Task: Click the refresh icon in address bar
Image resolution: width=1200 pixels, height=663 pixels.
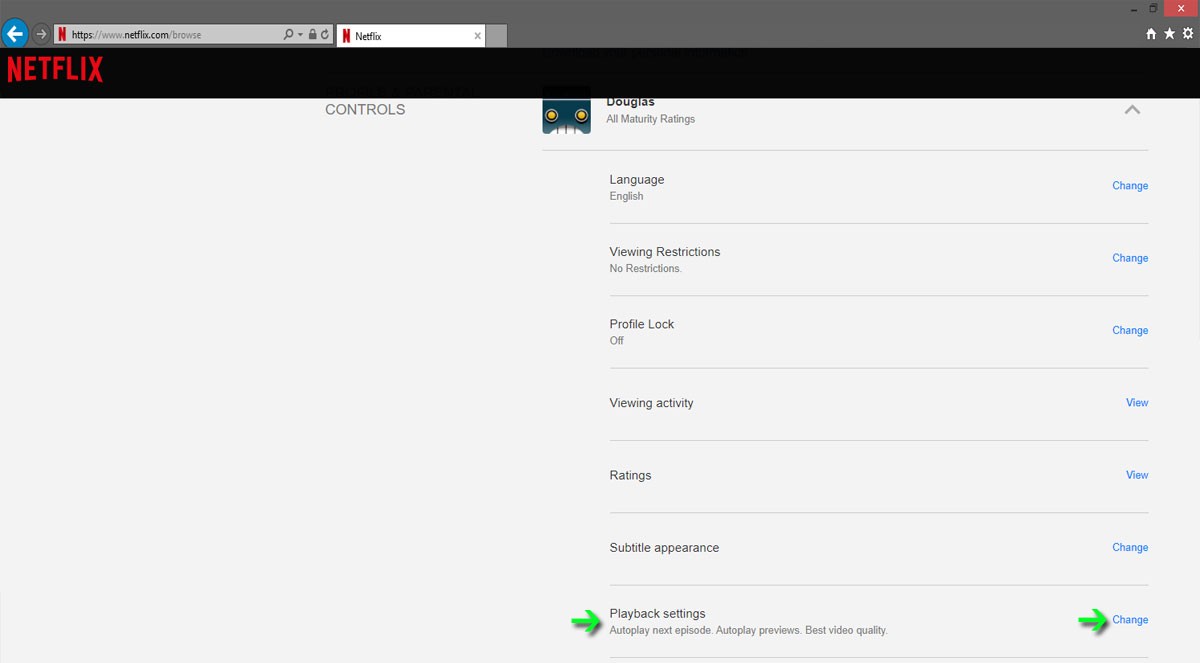Action: 325,35
